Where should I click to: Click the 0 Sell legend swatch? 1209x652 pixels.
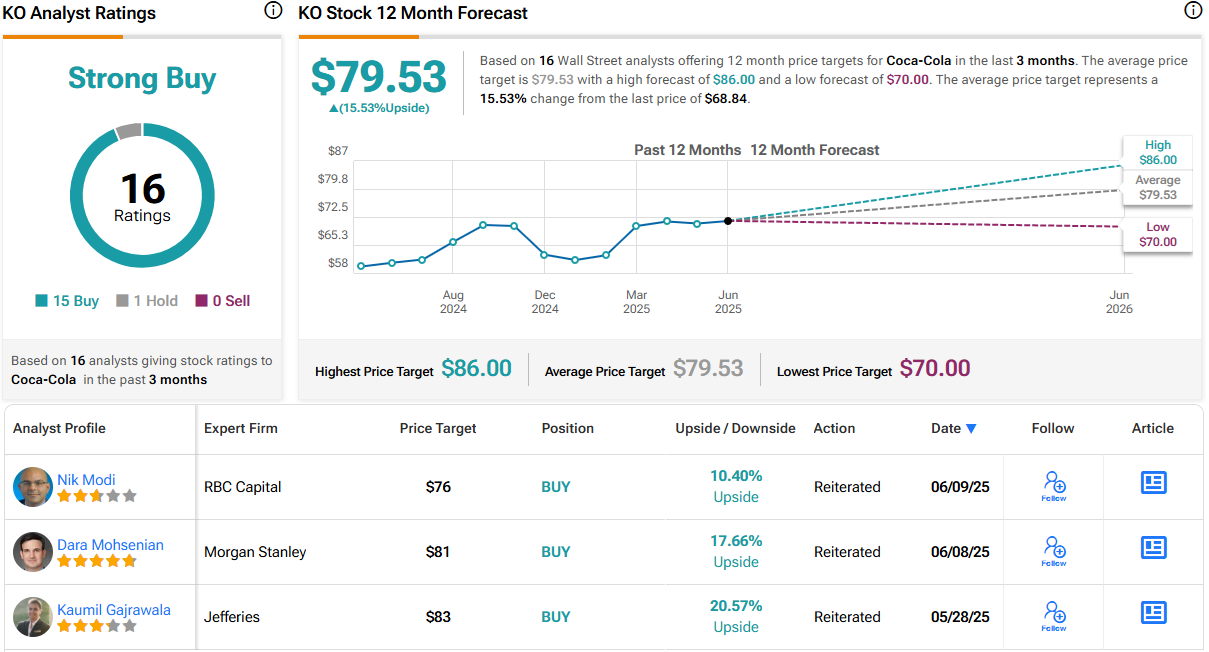201,301
